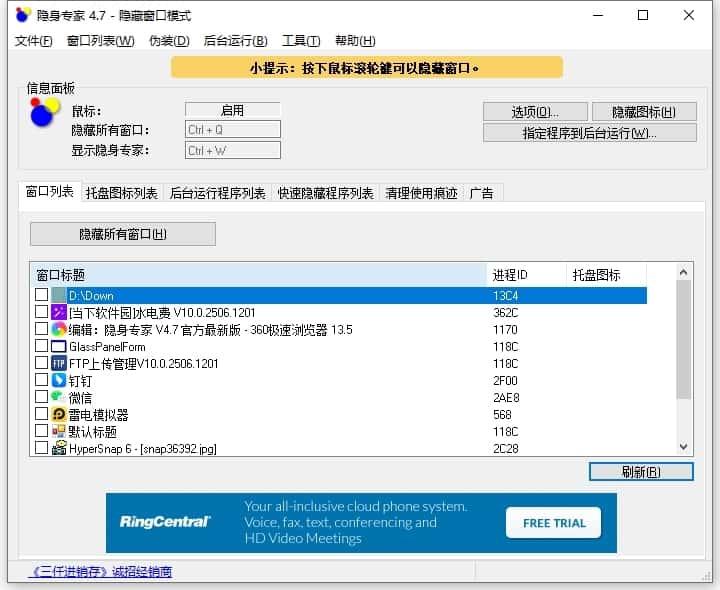Click the 雷电模拟器 icon
Screen dimensions: 720x590
59,414
